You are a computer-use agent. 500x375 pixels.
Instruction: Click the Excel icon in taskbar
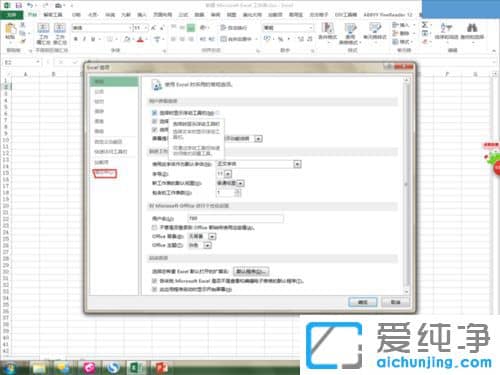coord(136,368)
